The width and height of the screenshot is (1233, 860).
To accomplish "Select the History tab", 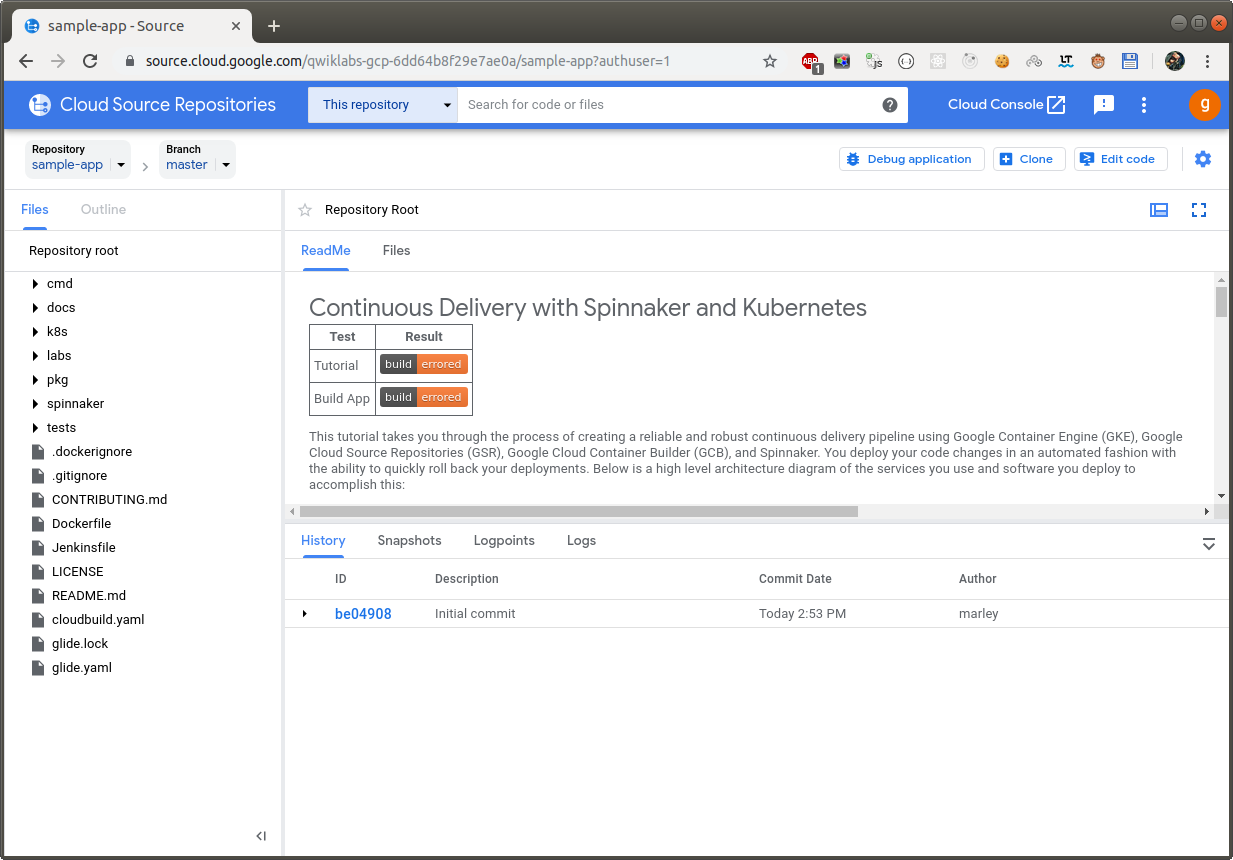I will [323, 541].
